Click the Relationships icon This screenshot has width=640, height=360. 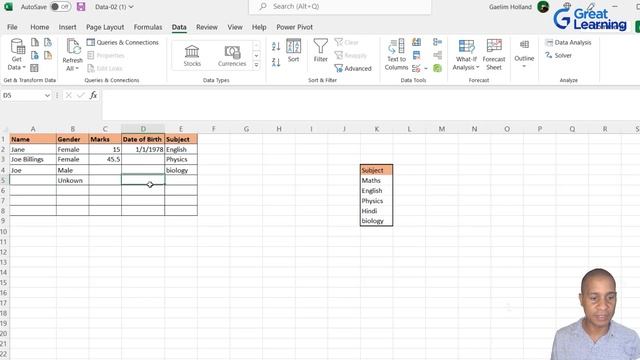coord(438,55)
